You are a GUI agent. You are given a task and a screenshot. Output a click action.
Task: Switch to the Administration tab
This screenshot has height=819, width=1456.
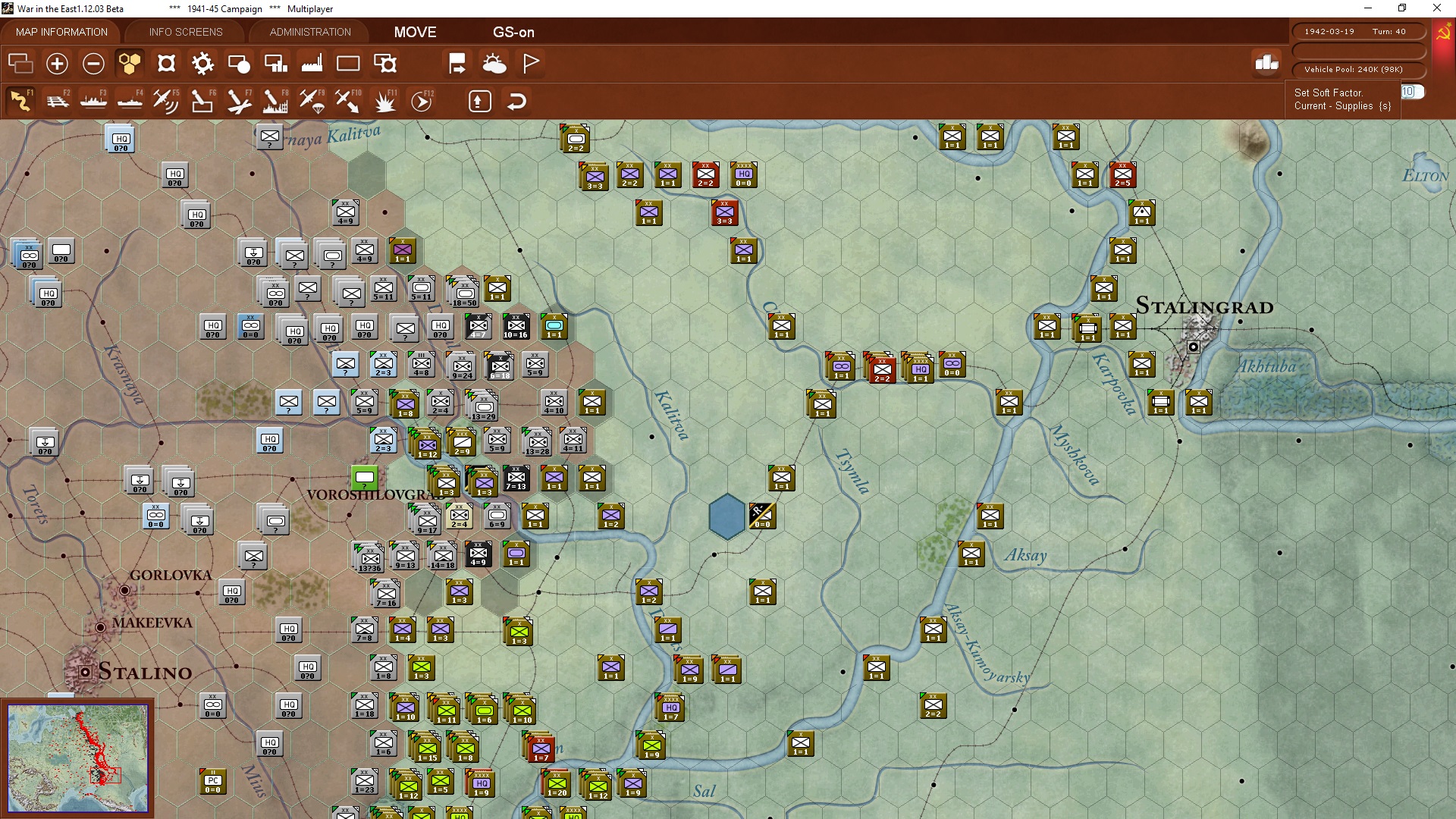coord(310,32)
